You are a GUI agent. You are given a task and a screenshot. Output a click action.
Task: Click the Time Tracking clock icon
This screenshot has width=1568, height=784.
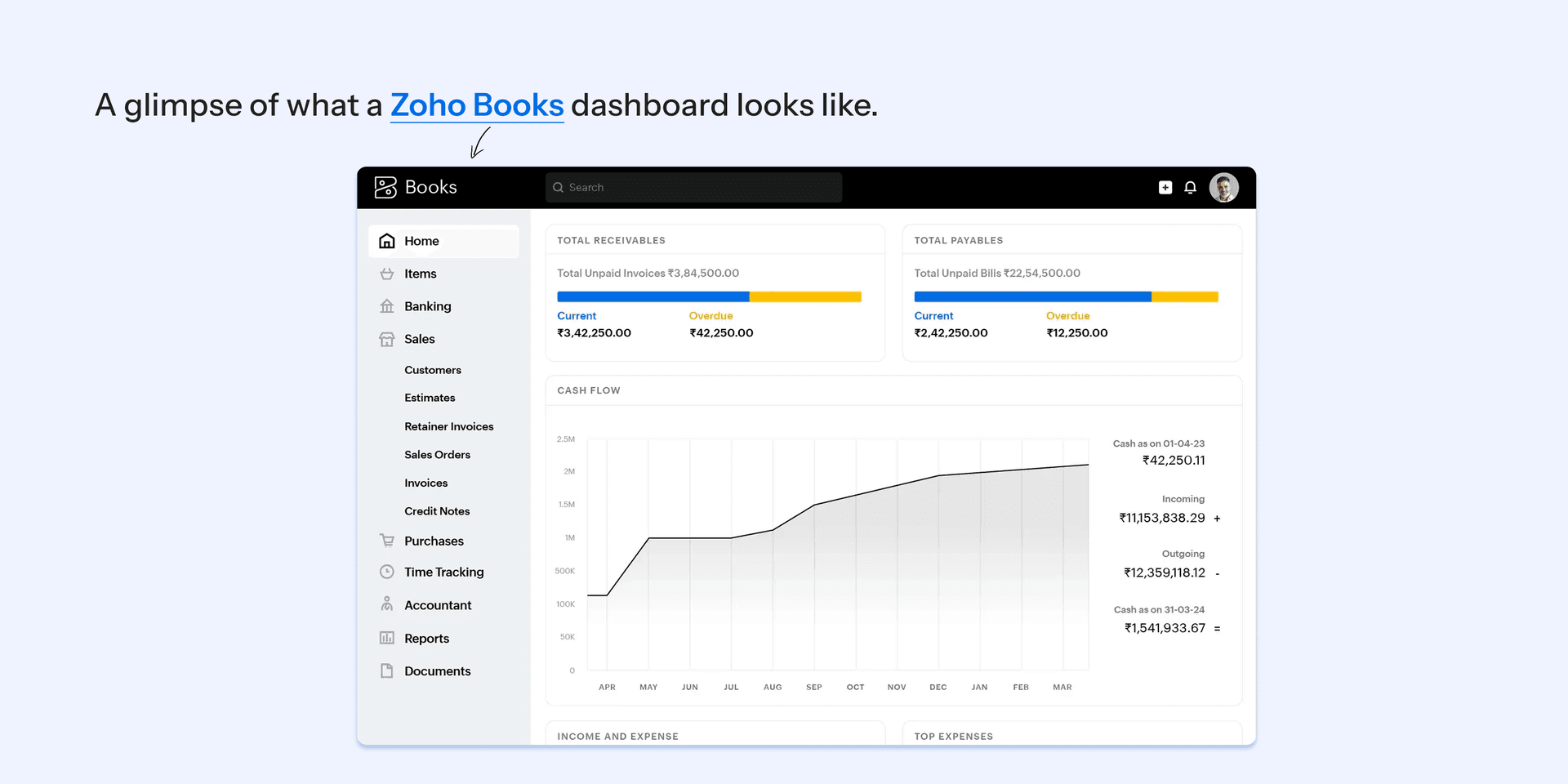[386, 572]
